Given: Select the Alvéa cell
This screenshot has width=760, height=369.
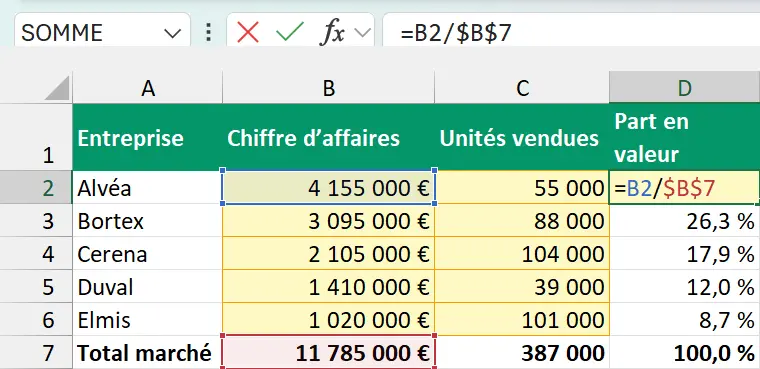Looking at the screenshot, I should click(x=147, y=187).
